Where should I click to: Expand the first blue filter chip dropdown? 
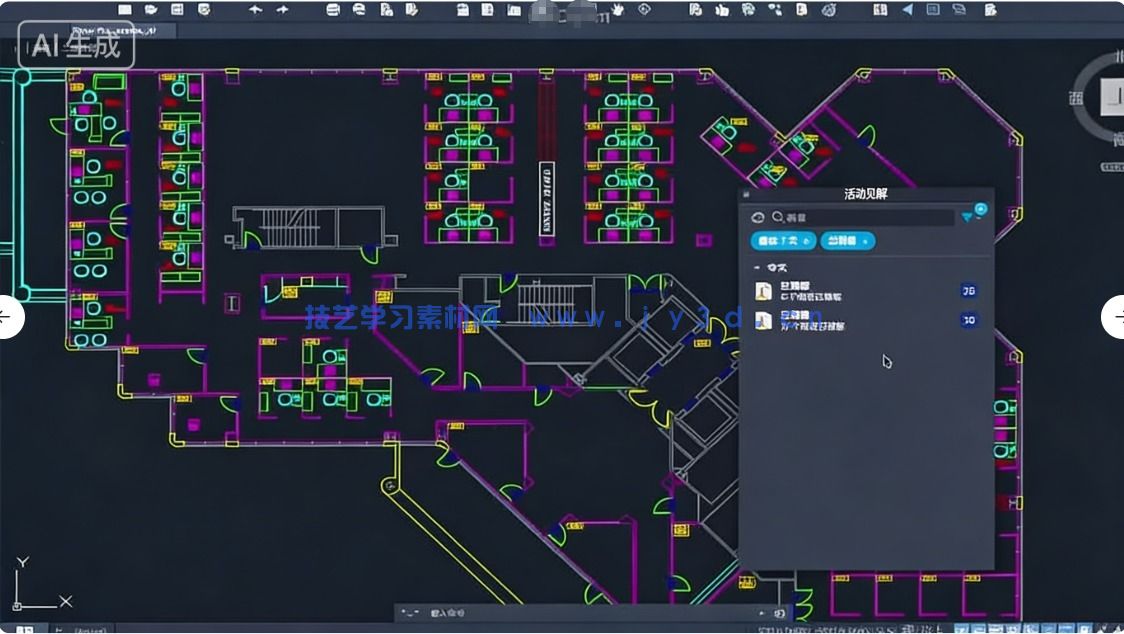(806, 241)
